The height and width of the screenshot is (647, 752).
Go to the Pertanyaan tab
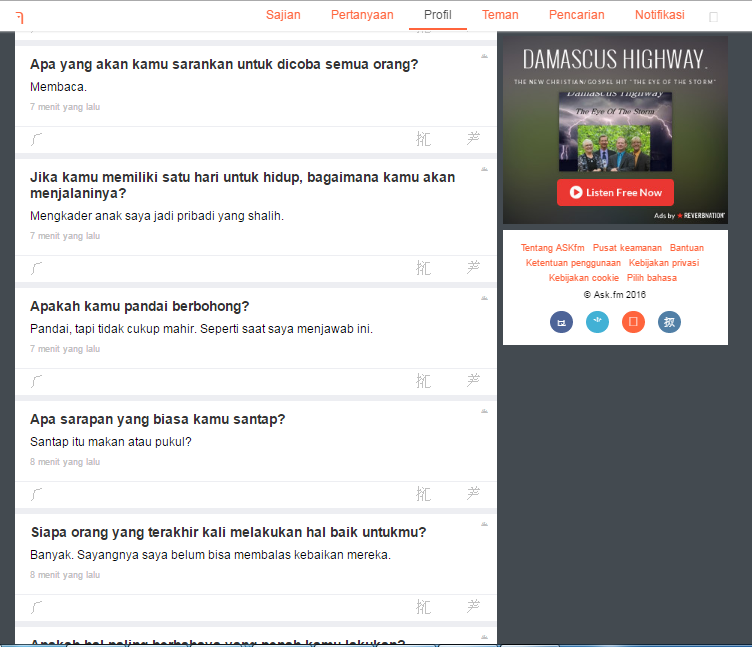pos(362,15)
